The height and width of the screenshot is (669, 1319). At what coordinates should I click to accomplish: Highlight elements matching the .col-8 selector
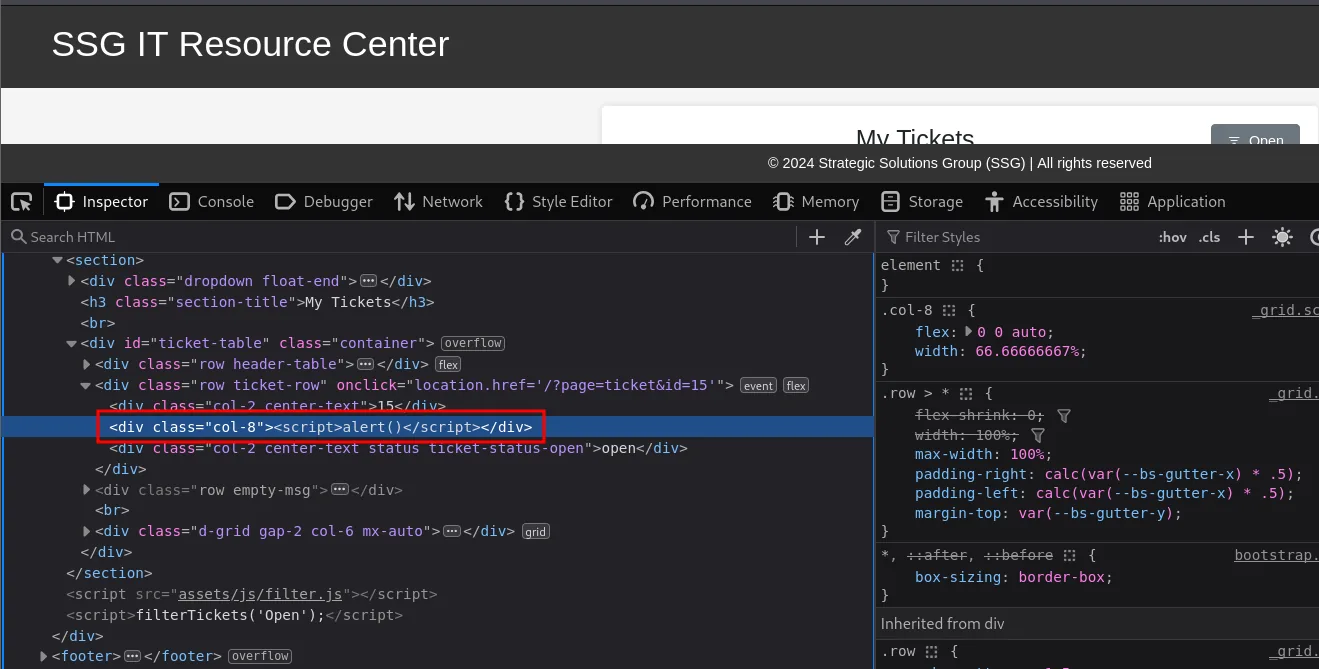950,311
